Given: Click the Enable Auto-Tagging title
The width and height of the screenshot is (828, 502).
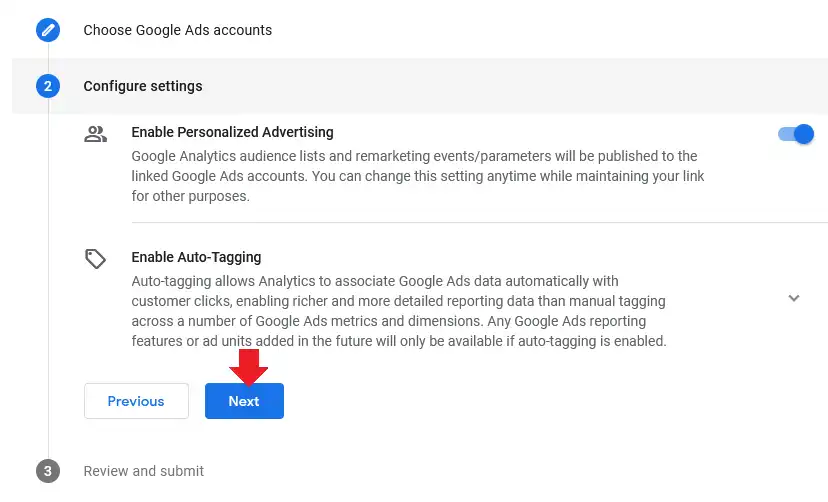Looking at the screenshot, I should (x=196, y=257).
